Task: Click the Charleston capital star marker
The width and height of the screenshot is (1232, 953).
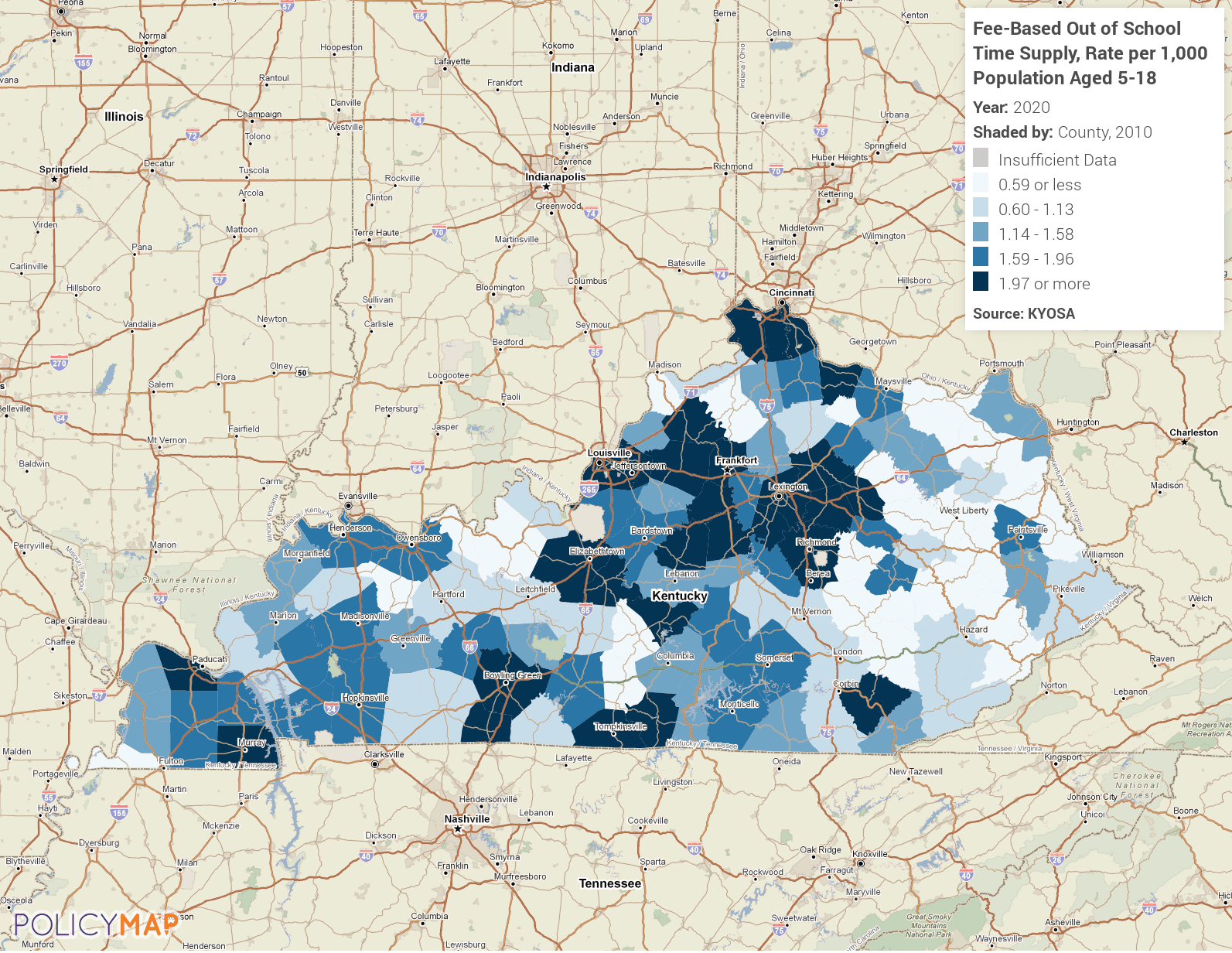Action: pyautogui.click(x=1184, y=442)
